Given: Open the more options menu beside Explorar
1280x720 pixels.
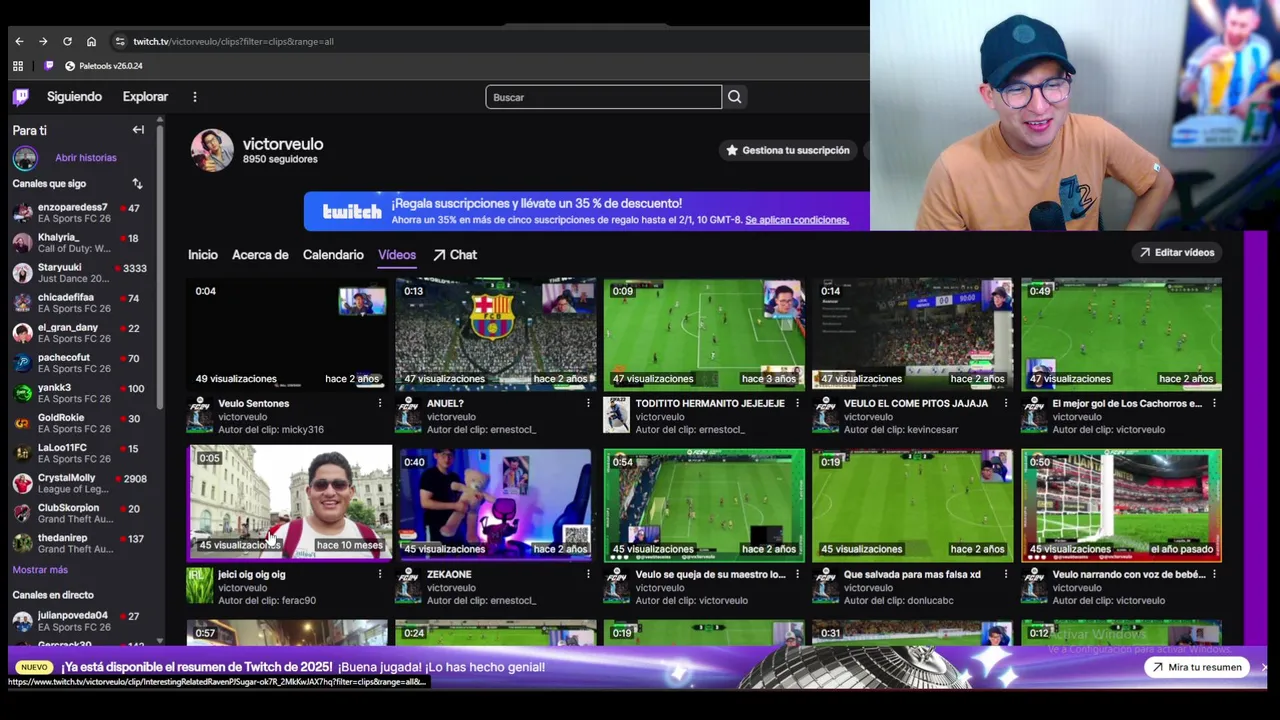Looking at the screenshot, I should click(195, 97).
